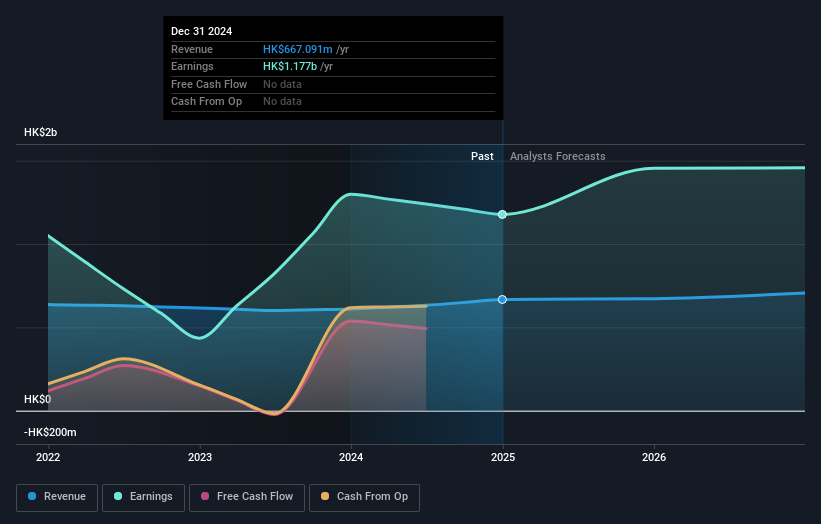This screenshot has height=524, width=821.
Task: Click the Earnings data point at 2025
Action: click(x=502, y=214)
